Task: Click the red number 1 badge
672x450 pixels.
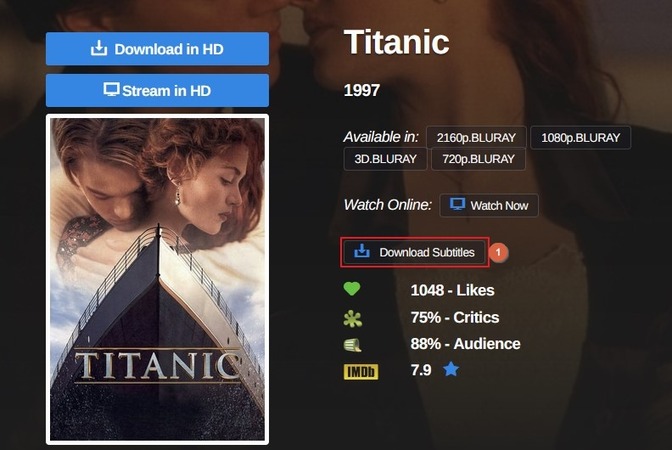Action: (498, 252)
